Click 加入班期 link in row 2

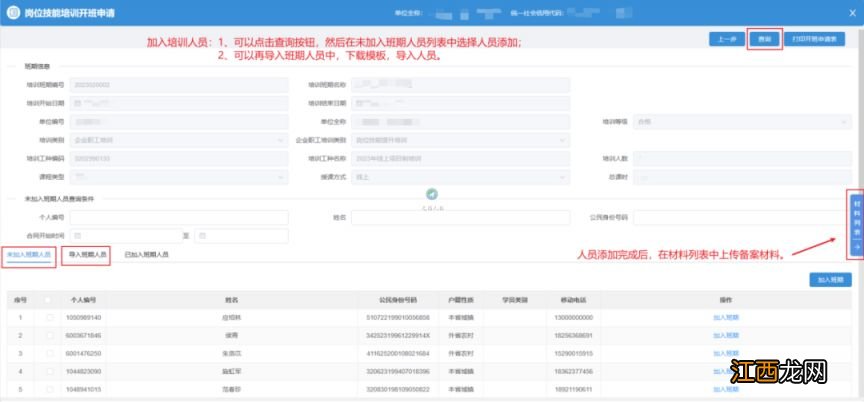coord(726,335)
